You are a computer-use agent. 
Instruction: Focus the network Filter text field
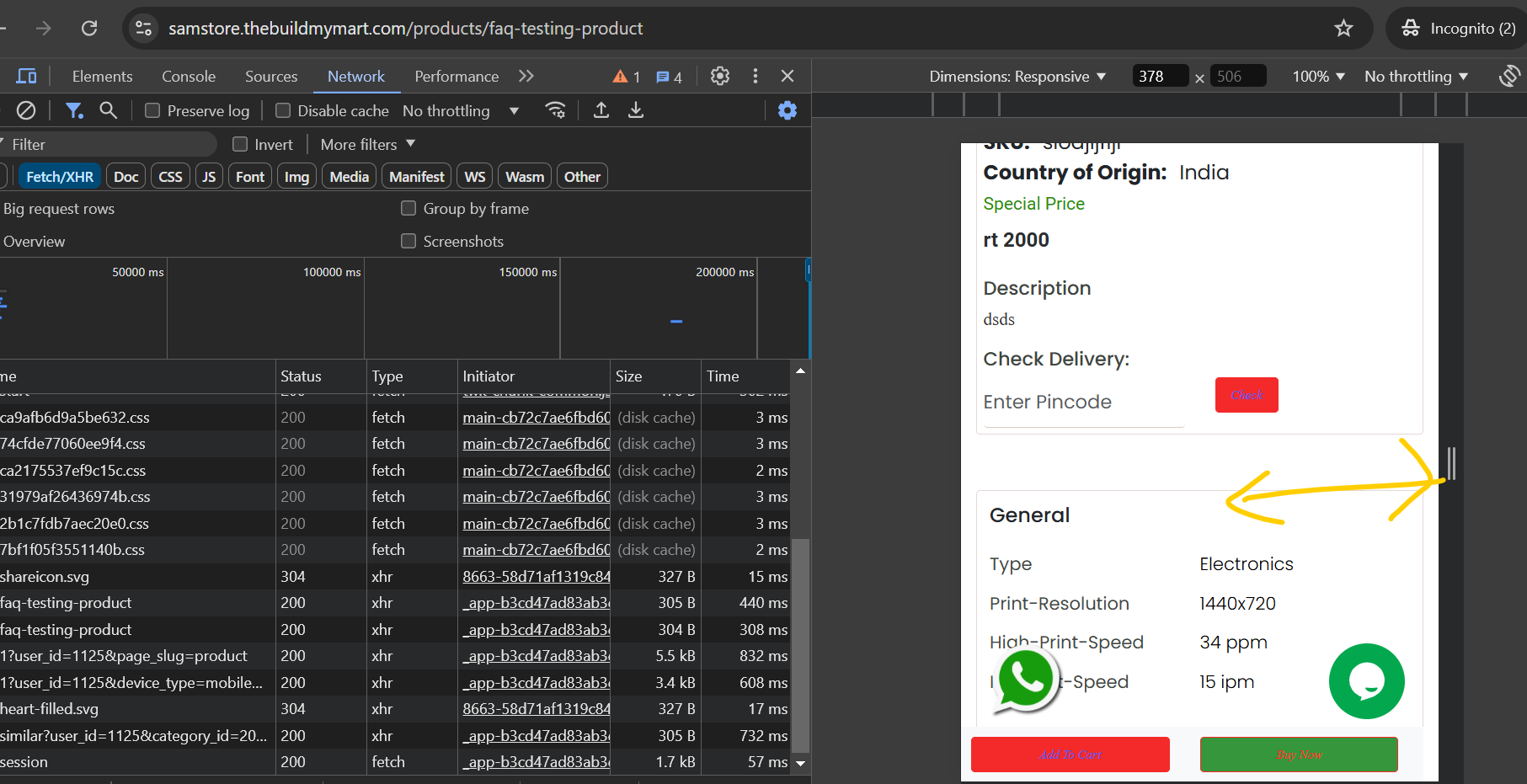109,145
